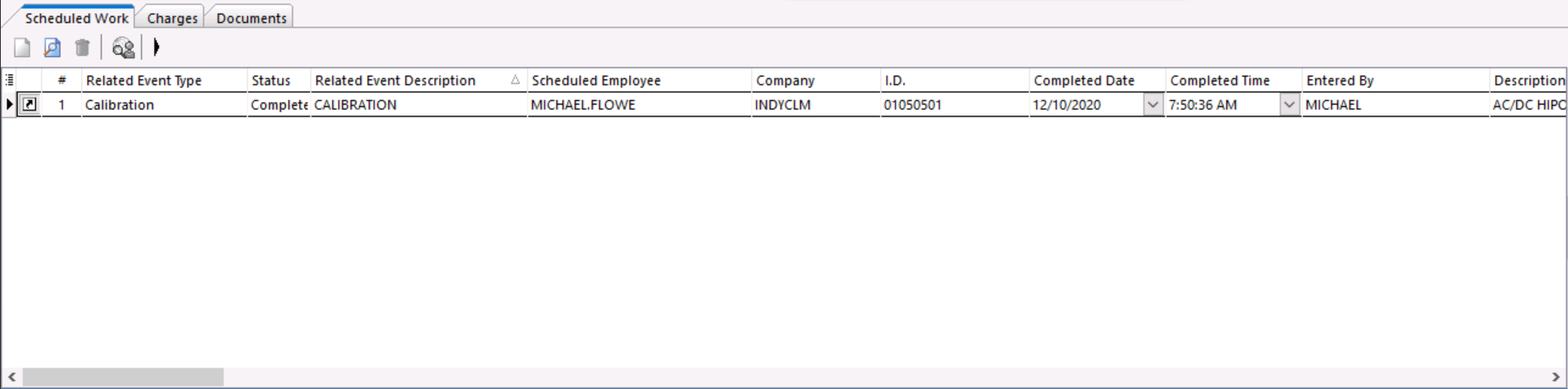Open record with the magnifier document icon
The height and width of the screenshot is (389, 1568).
(52, 48)
